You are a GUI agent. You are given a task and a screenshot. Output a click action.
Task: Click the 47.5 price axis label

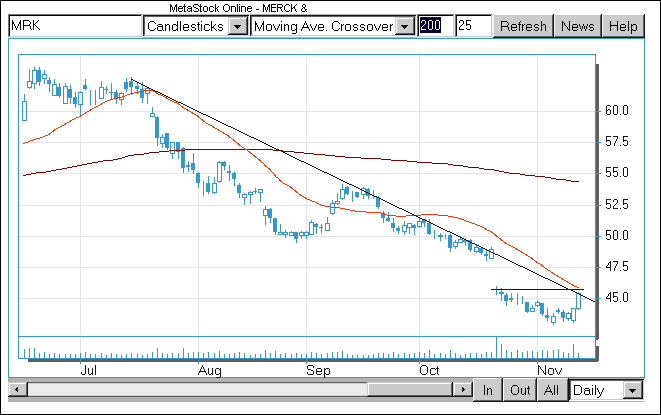pos(617,267)
